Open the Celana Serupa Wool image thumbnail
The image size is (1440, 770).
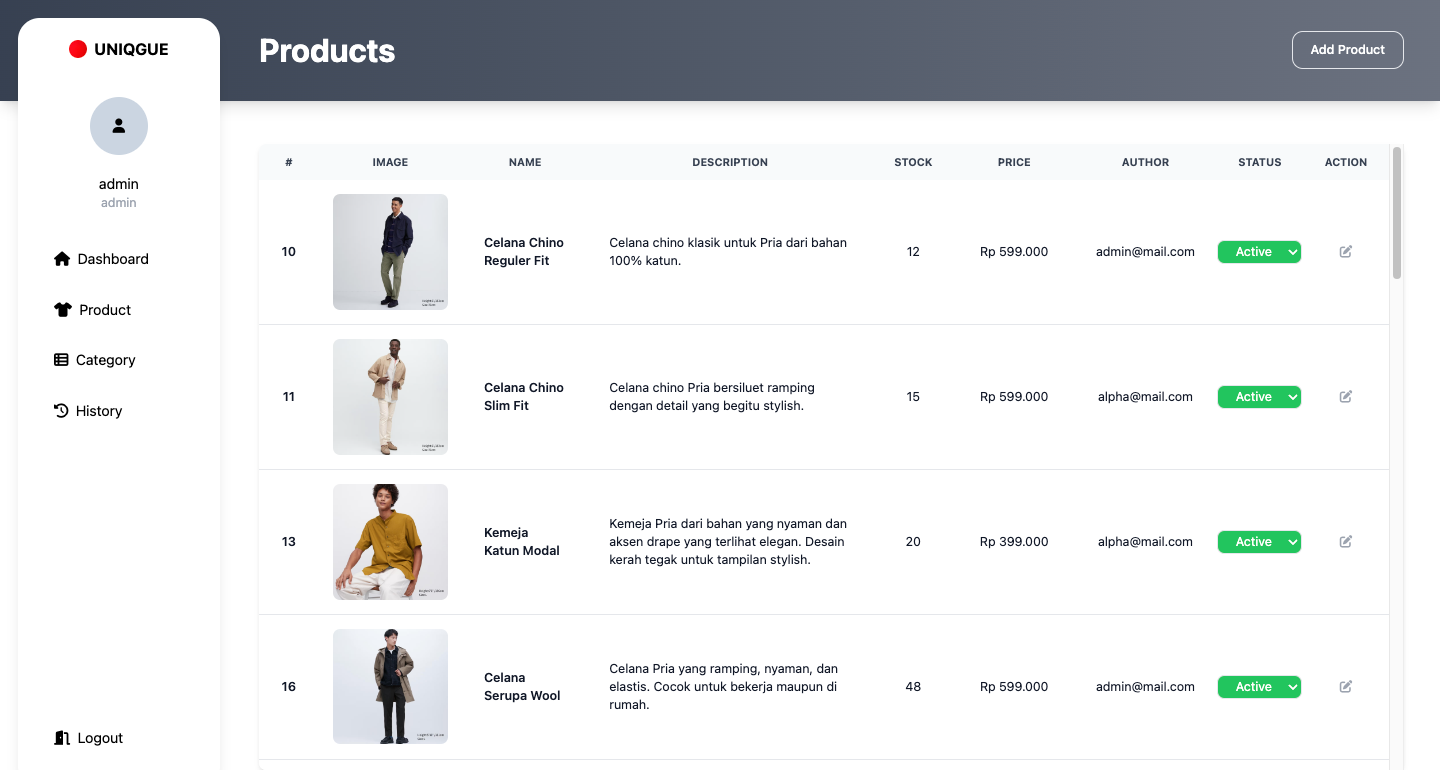coord(390,687)
